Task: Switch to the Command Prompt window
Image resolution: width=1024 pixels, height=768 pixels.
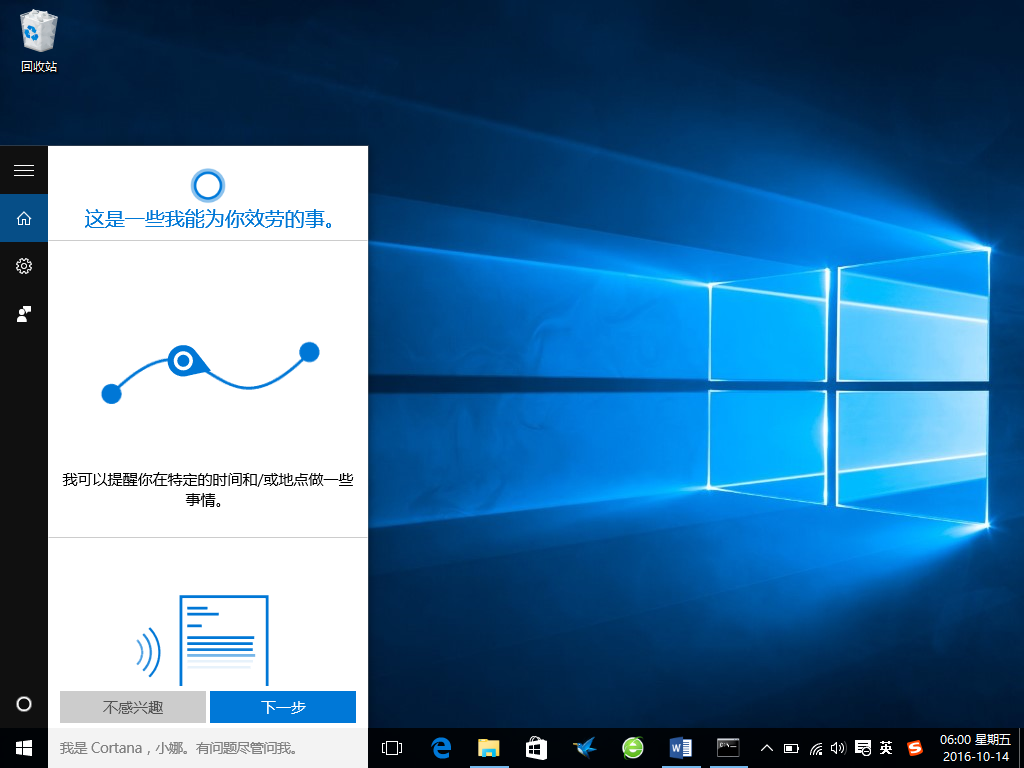Action: click(728, 748)
